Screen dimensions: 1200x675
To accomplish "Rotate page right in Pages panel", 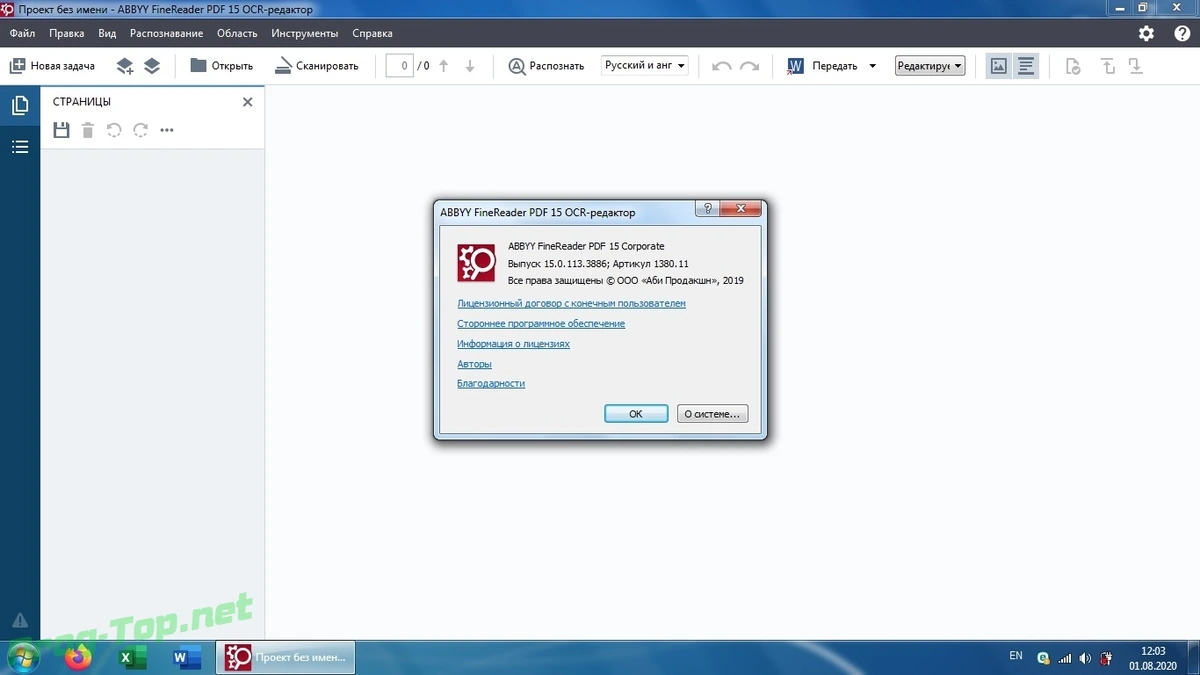I will [x=140, y=130].
